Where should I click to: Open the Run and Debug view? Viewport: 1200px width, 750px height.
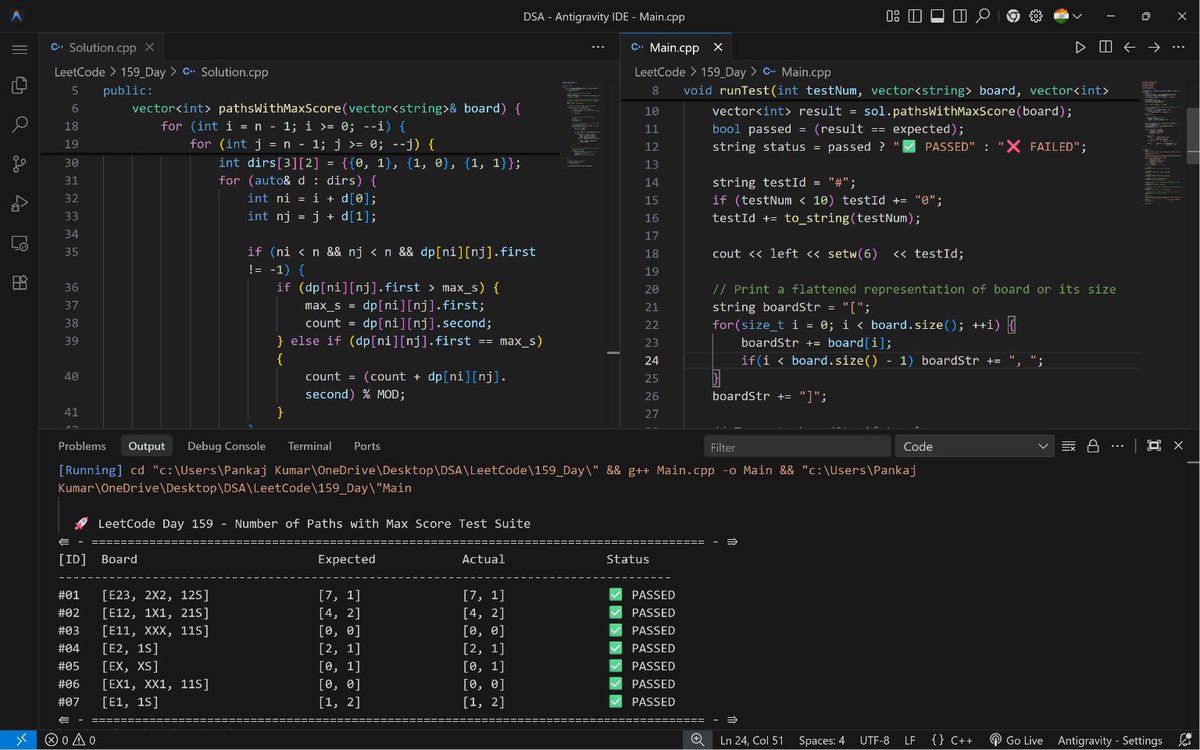[x=19, y=203]
